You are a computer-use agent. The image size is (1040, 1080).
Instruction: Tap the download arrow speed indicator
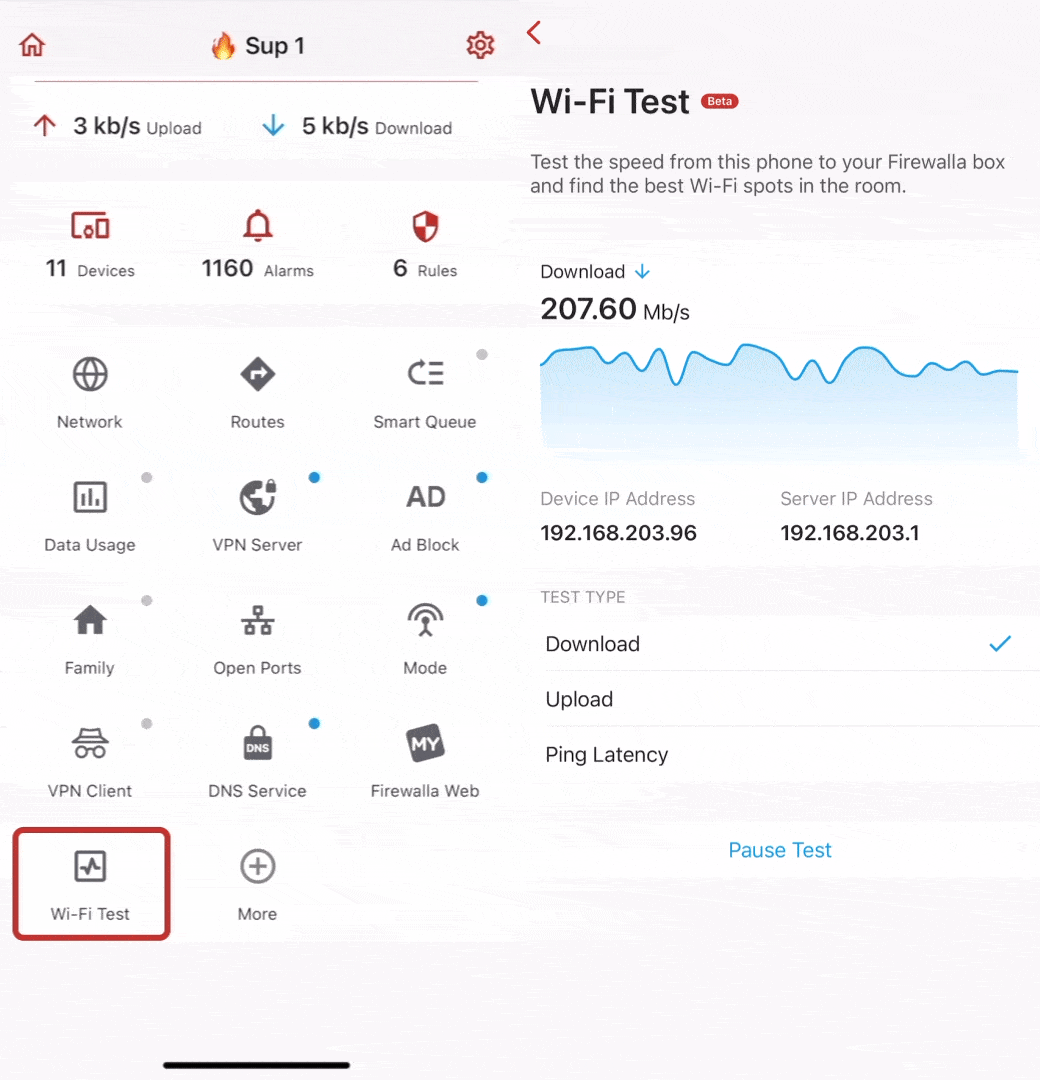[x=273, y=125]
